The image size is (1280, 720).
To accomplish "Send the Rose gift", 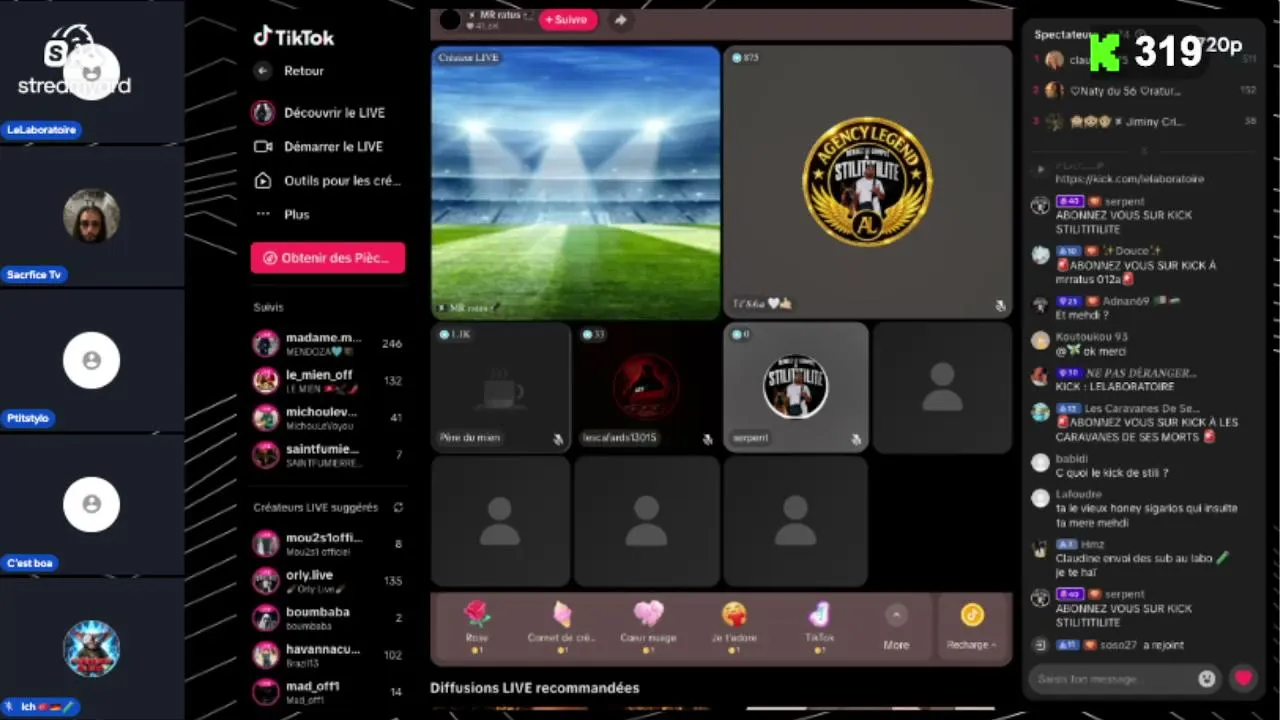I will (477, 627).
